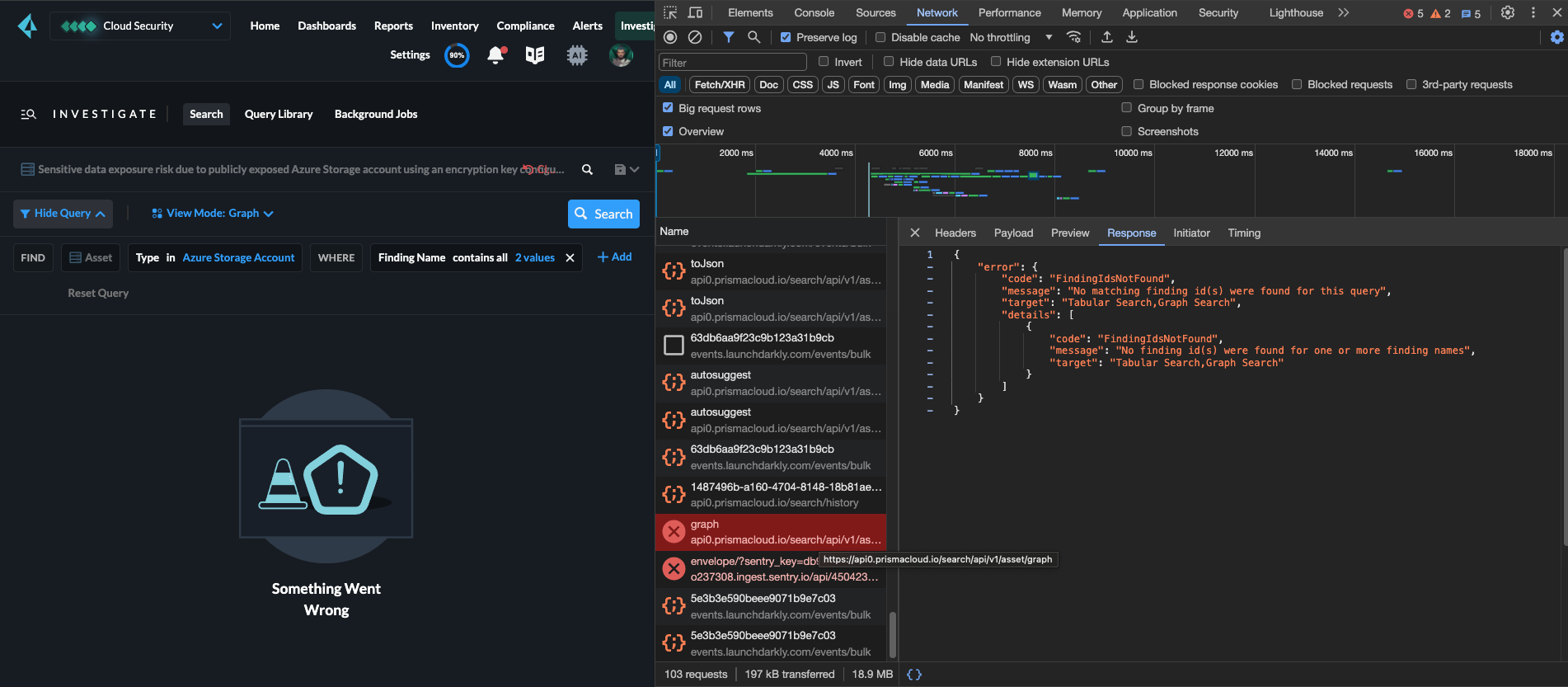Click the Reset Query link

click(x=98, y=293)
